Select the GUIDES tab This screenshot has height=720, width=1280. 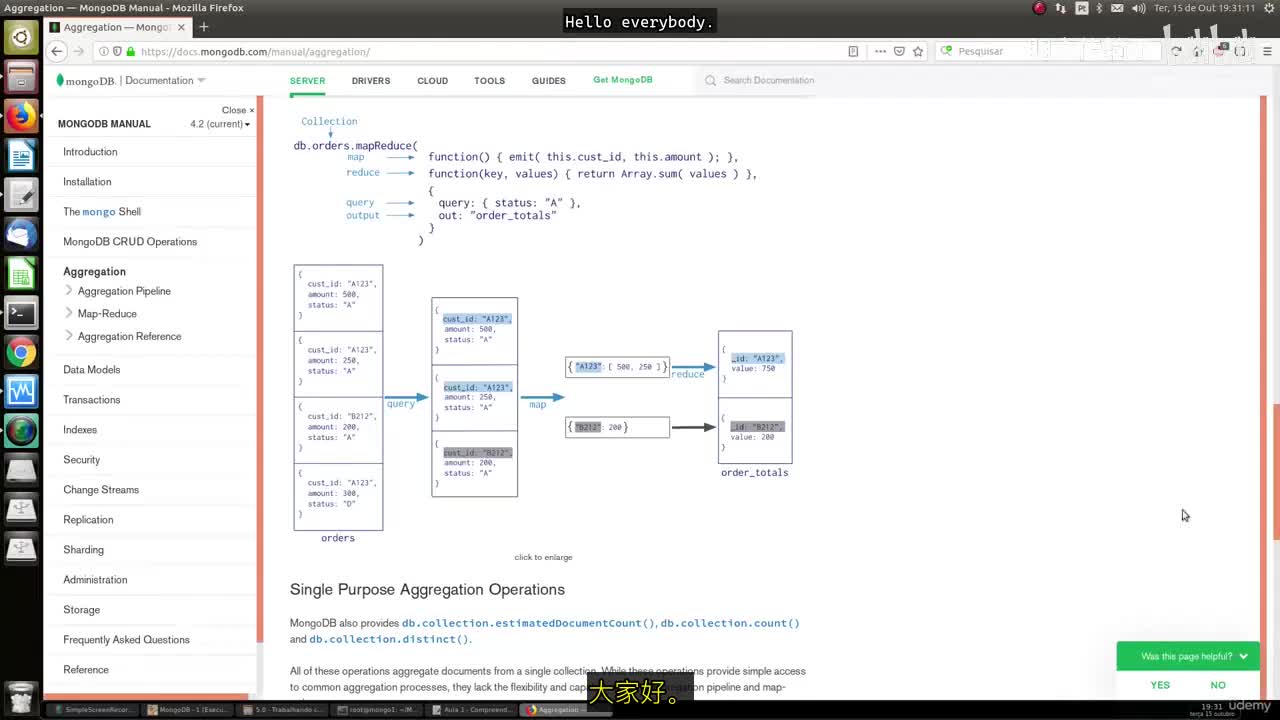pos(549,81)
